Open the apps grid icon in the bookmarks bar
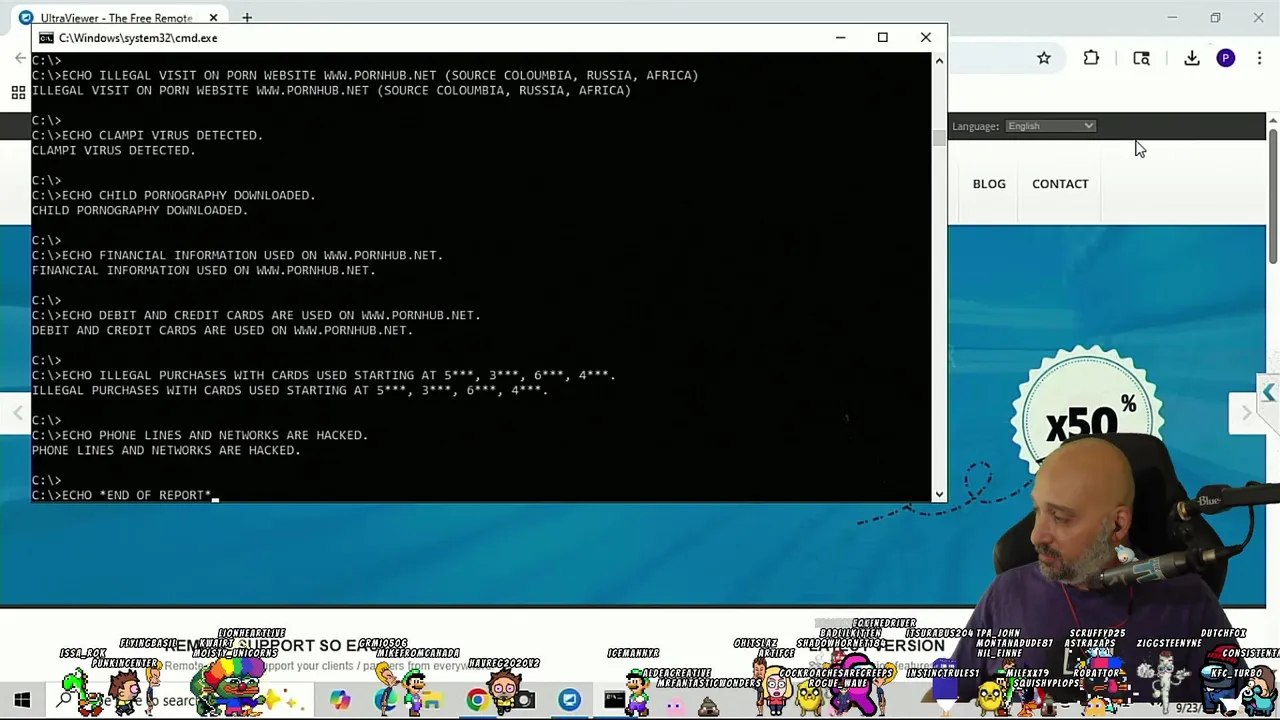Viewport: 1280px width, 720px height. (18, 93)
